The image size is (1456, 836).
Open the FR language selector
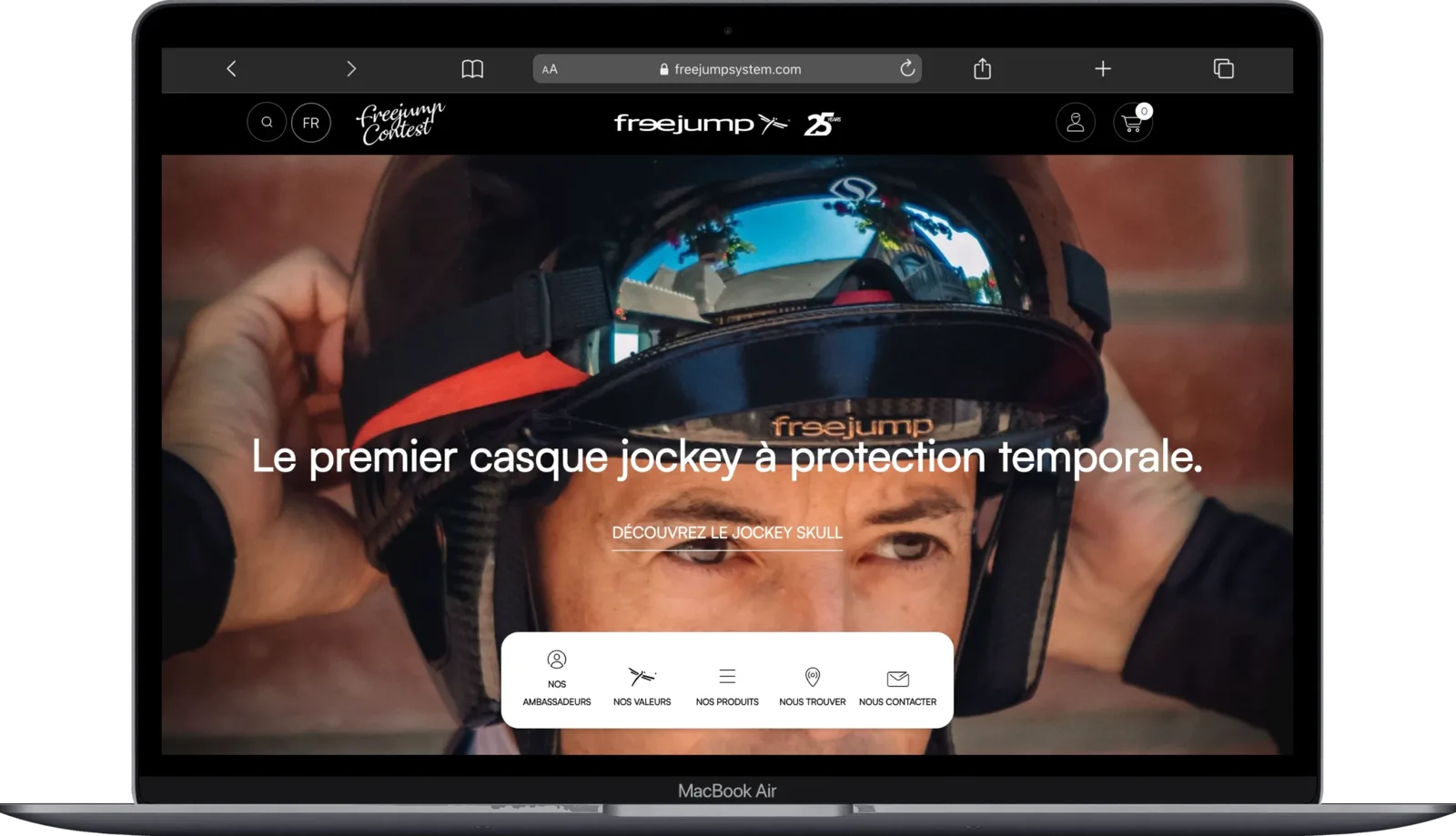click(x=311, y=123)
